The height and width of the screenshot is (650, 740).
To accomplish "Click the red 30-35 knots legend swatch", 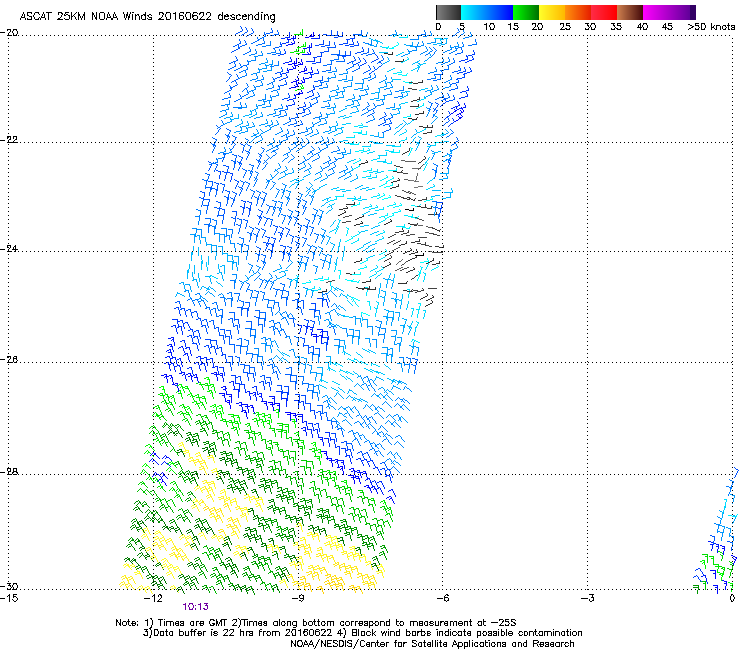I will pyautogui.click(x=604, y=12).
